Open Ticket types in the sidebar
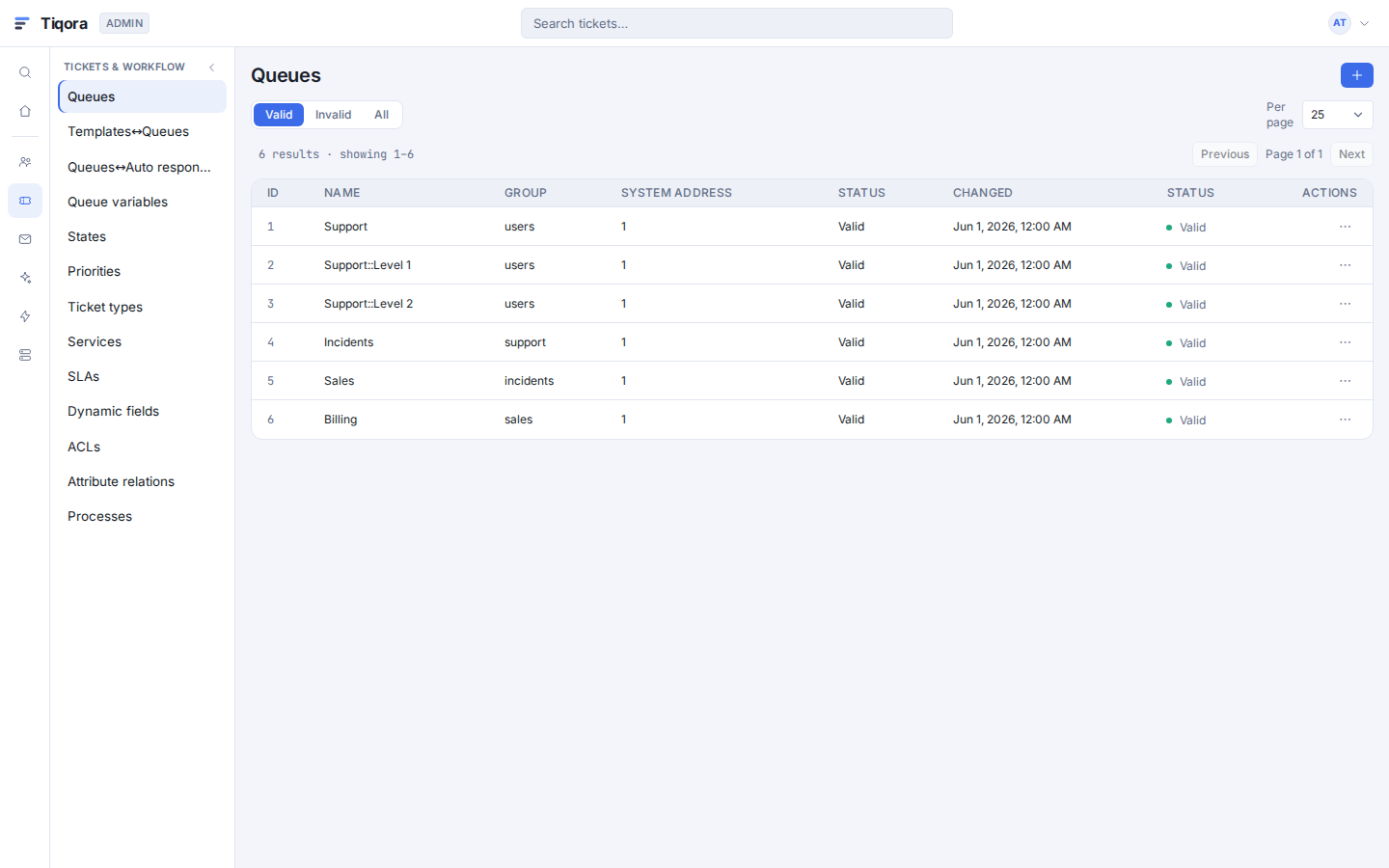Viewport: 1389px width, 868px height. click(142, 307)
